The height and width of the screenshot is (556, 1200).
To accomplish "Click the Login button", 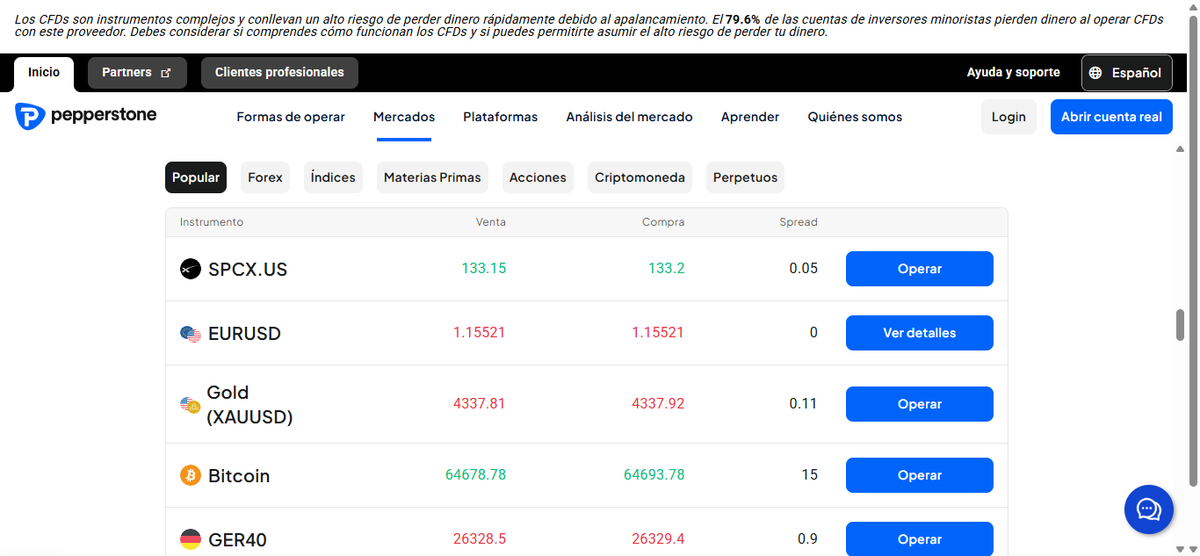I will pyautogui.click(x=1008, y=117).
